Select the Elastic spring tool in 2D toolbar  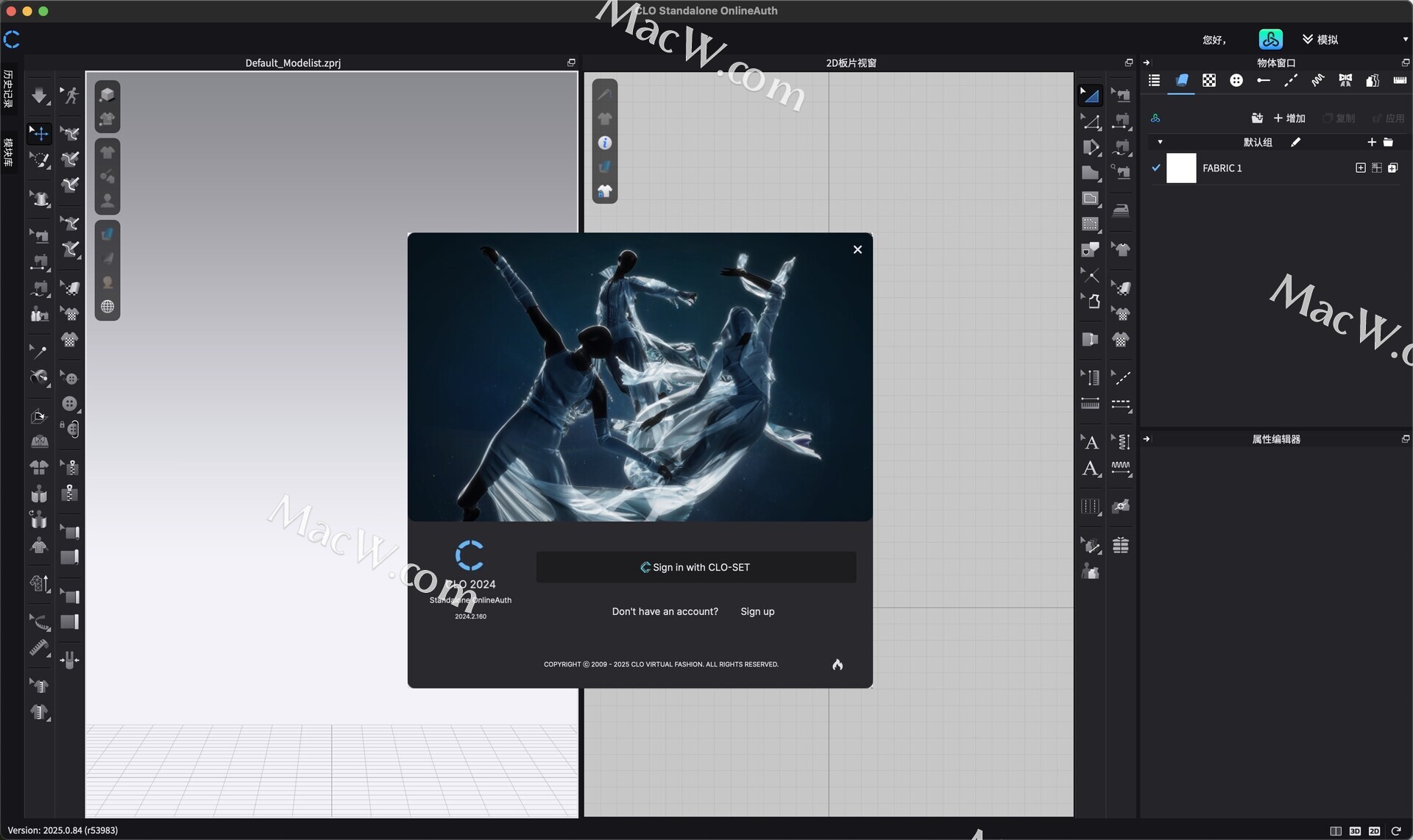[1121, 468]
